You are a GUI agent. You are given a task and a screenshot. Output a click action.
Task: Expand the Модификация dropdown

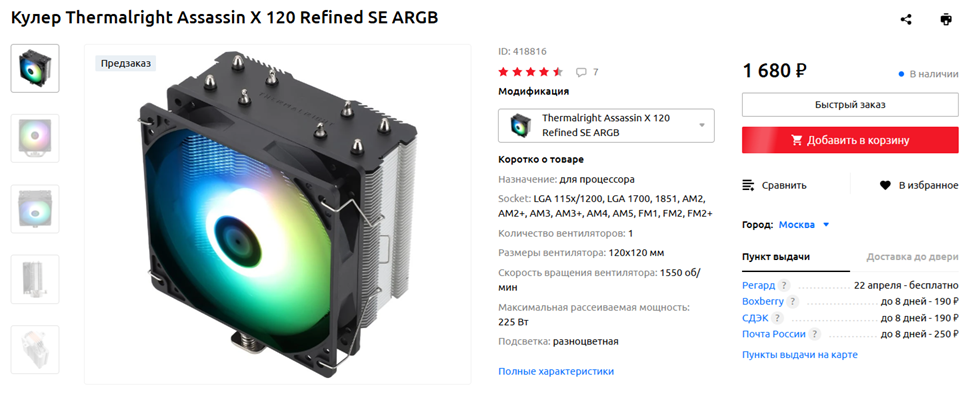click(x=606, y=125)
